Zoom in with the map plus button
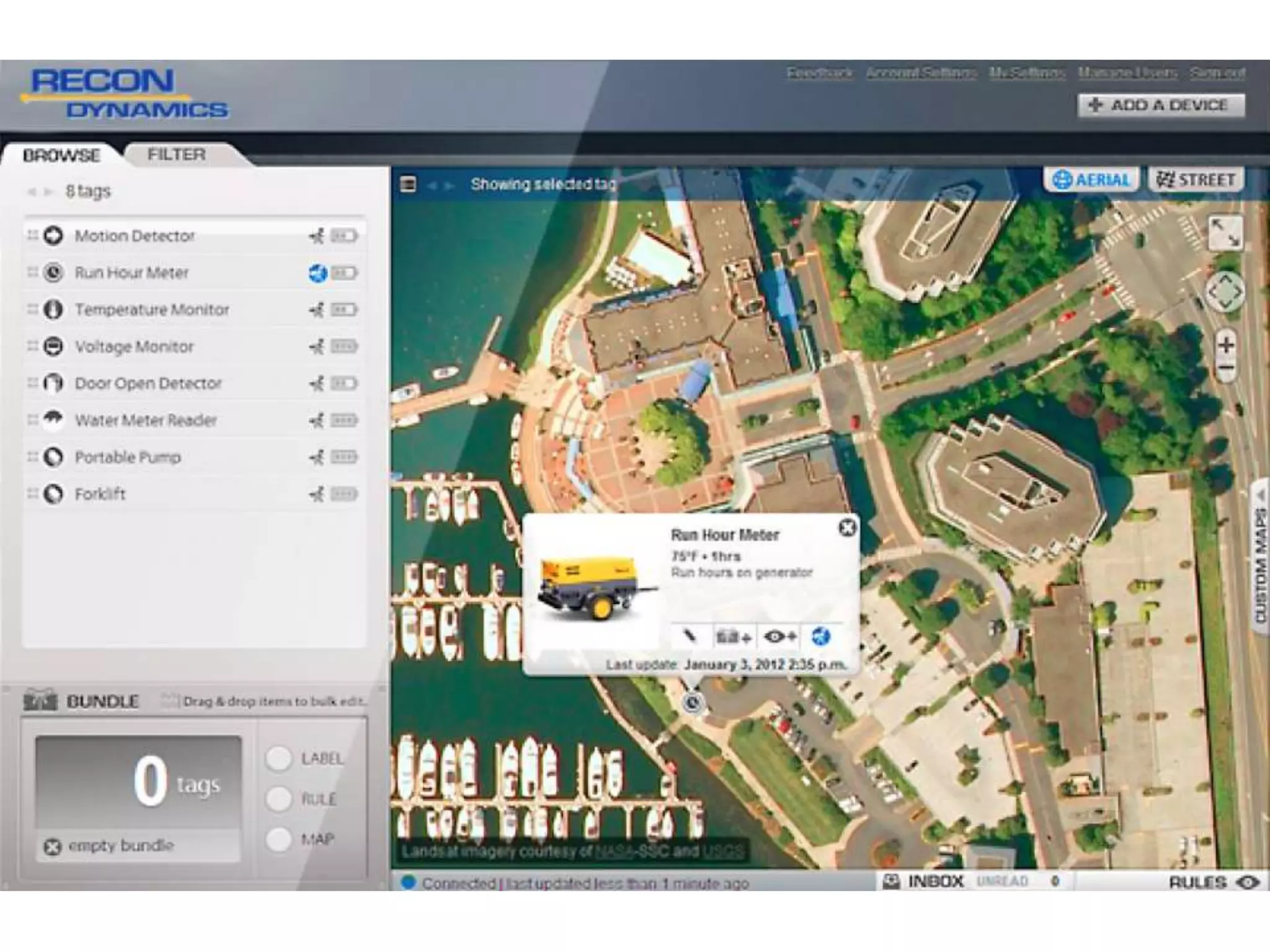This screenshot has height=952, width=1270. coord(1226,344)
